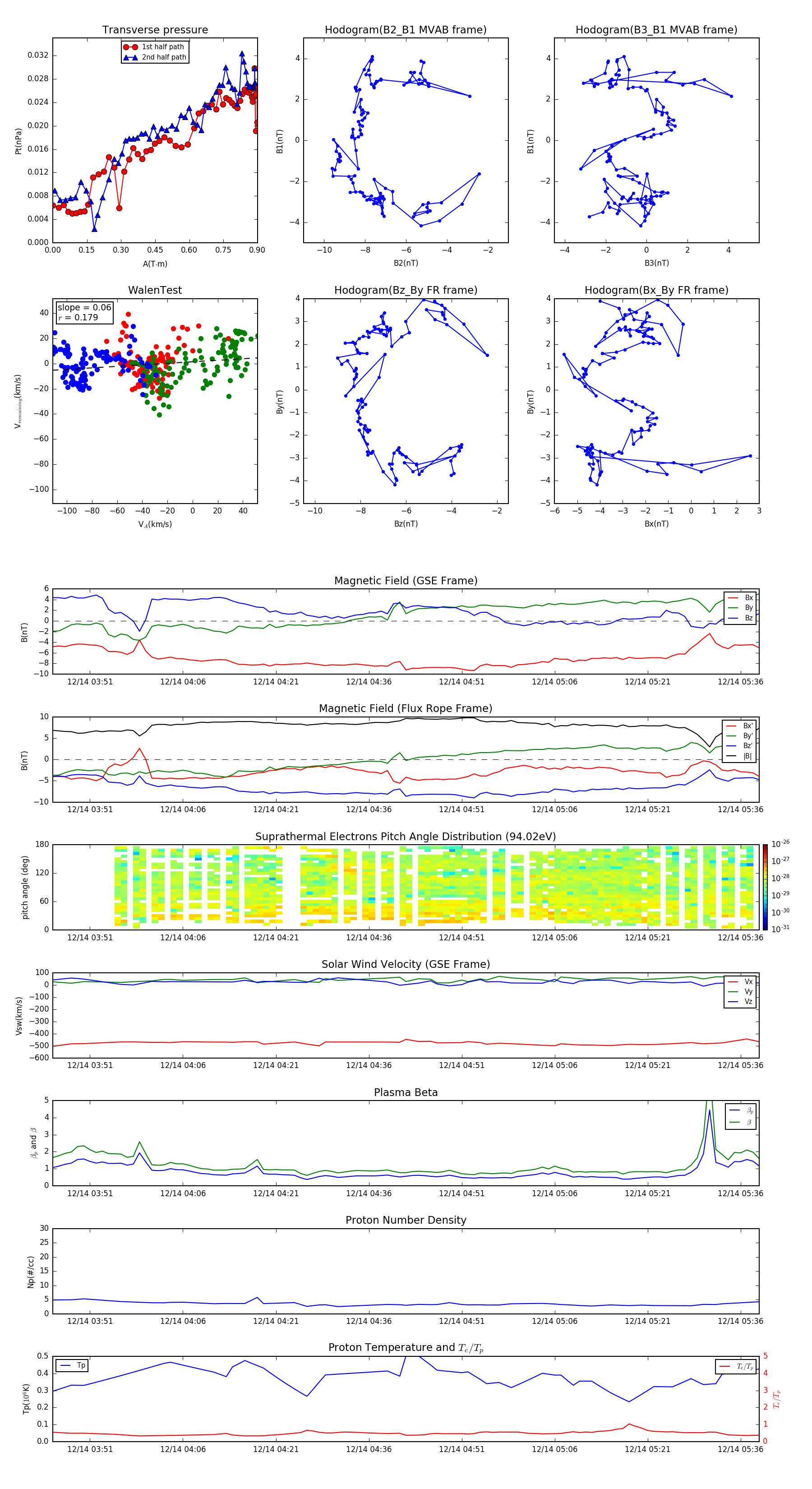This screenshot has width=812, height=1489.
Task: Click the 'V_A(km/s)' x-axis label
Action: click(x=155, y=524)
